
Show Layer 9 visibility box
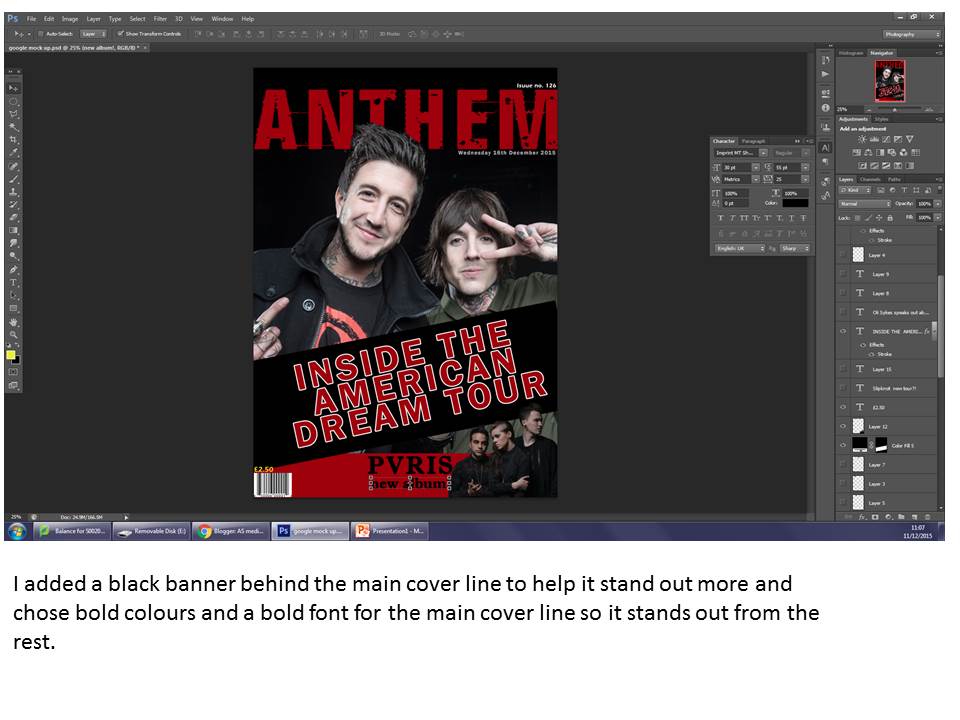coord(843,274)
